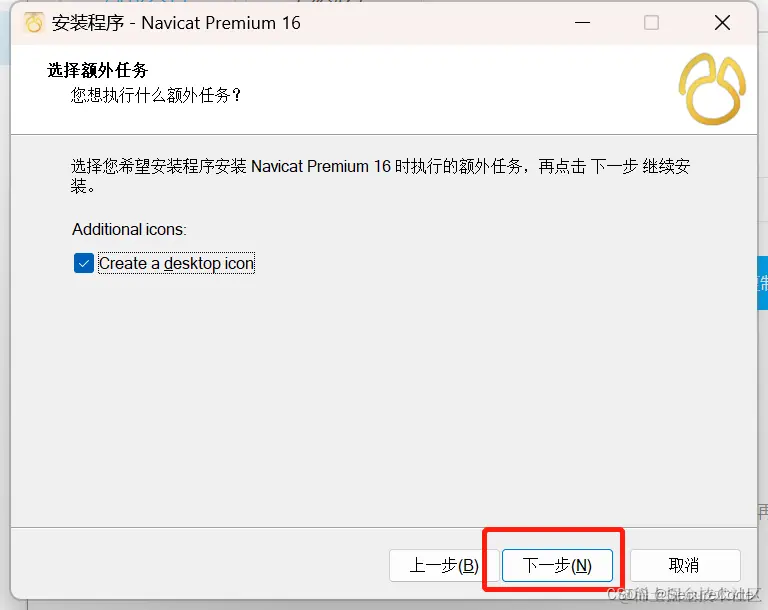768x610 pixels.
Task: Continue with the 下一步(N) button
Action: click(x=557, y=565)
